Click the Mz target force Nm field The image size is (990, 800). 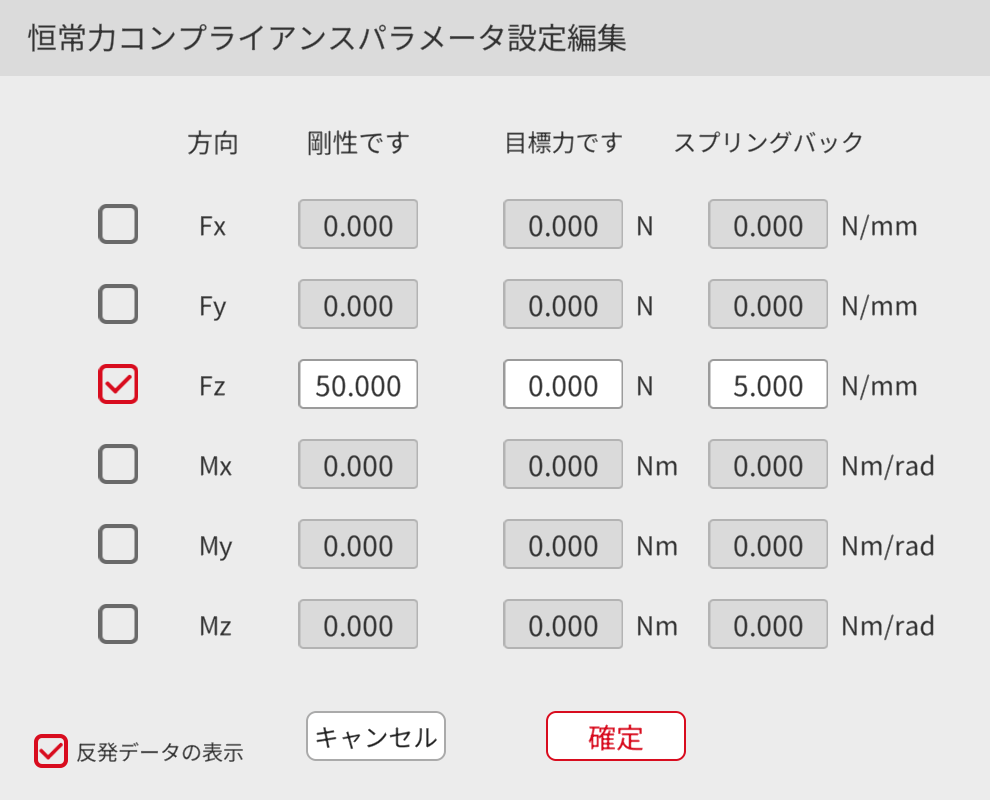[563, 625]
